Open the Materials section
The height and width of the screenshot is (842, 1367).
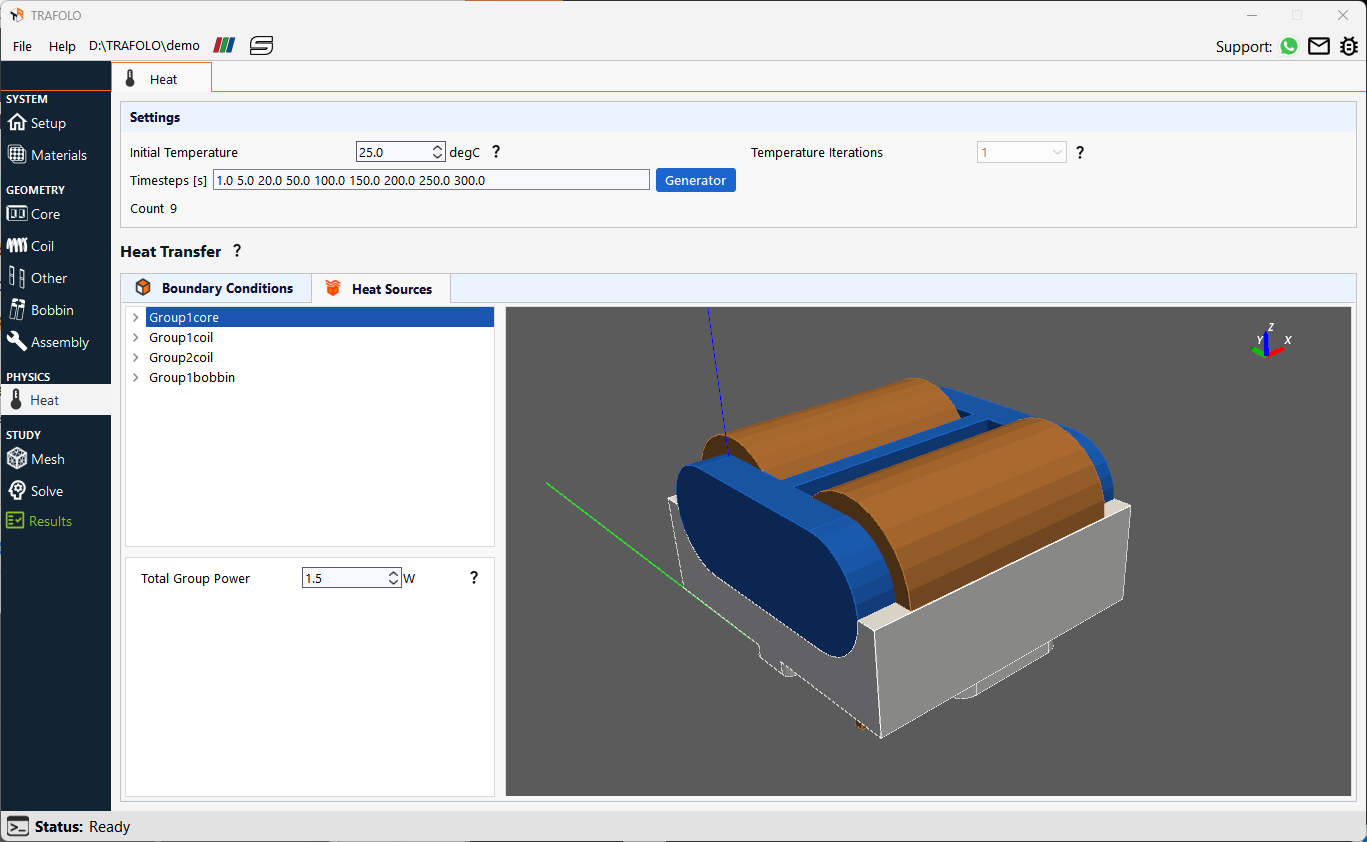pyautogui.click(x=55, y=154)
